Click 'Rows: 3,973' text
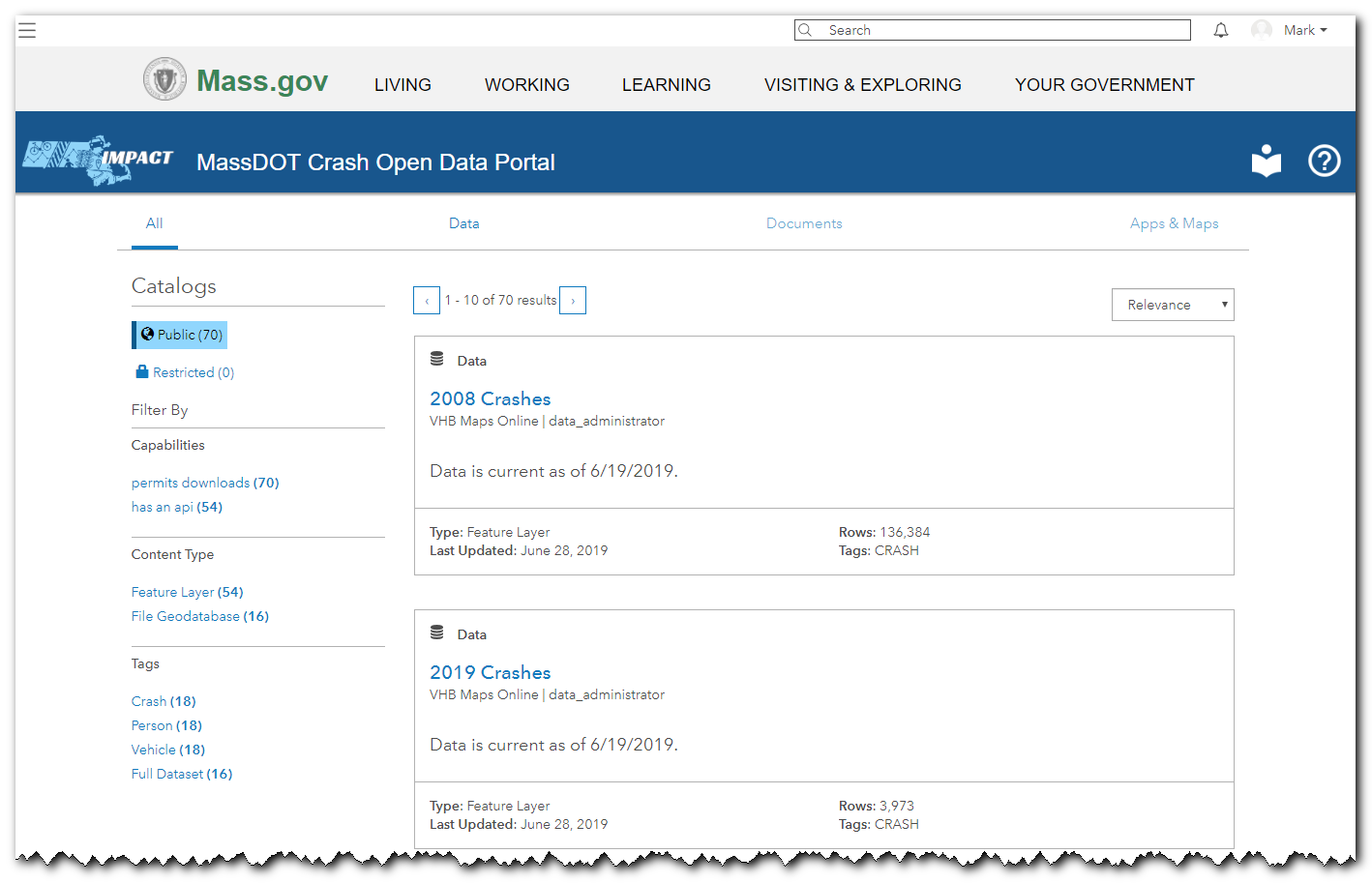Image resolution: width=1372 pixels, height=883 pixels. point(877,806)
